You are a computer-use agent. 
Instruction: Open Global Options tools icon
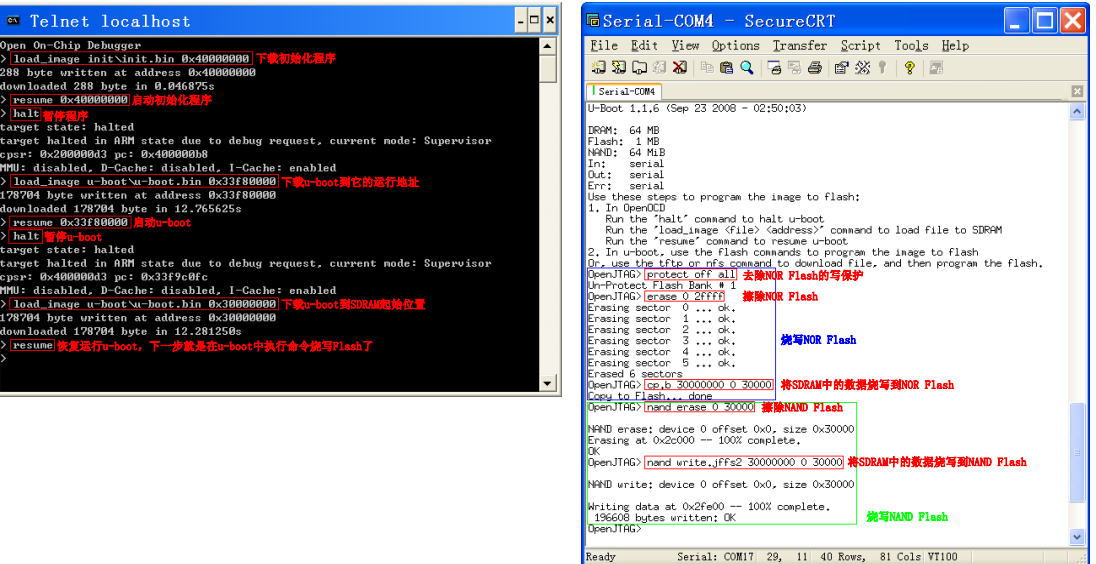coord(863,67)
